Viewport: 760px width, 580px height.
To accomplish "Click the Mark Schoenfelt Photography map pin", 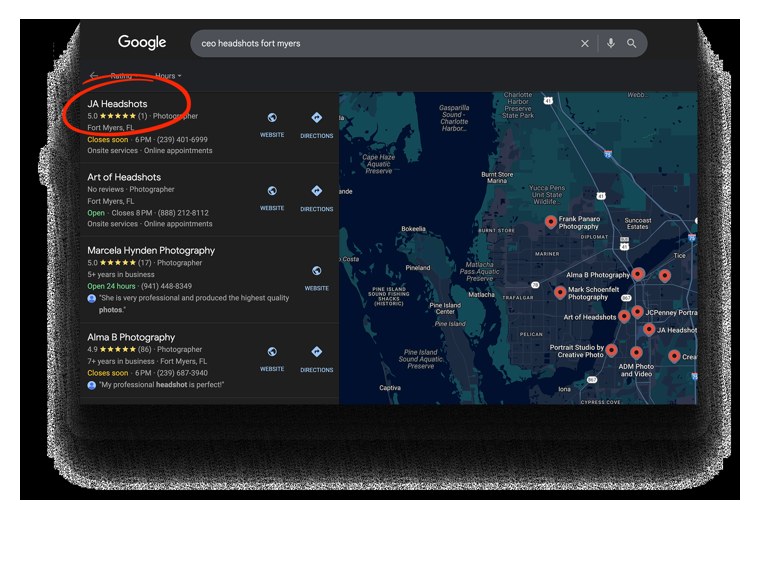I will [560, 292].
